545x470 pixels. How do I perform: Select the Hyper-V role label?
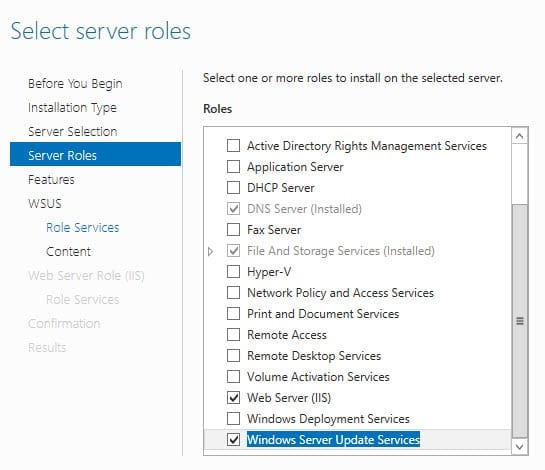269,272
